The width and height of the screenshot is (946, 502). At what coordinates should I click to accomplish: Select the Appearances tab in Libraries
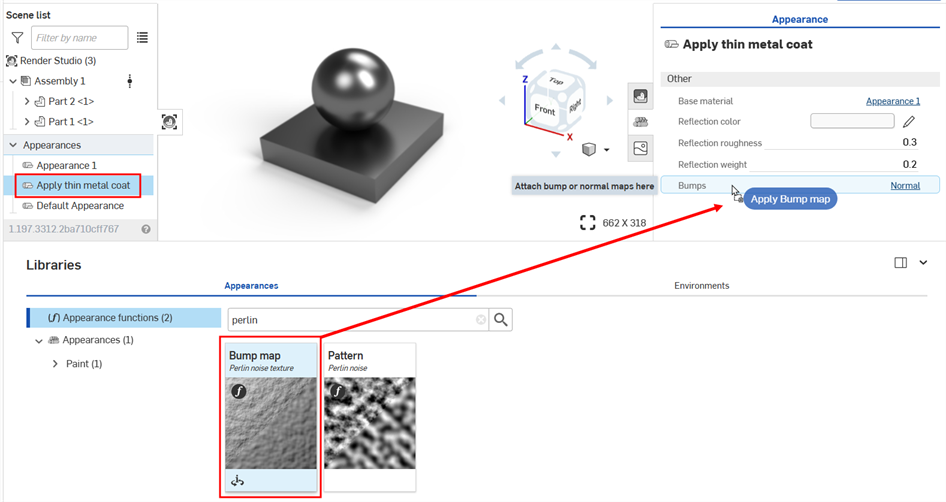251,286
